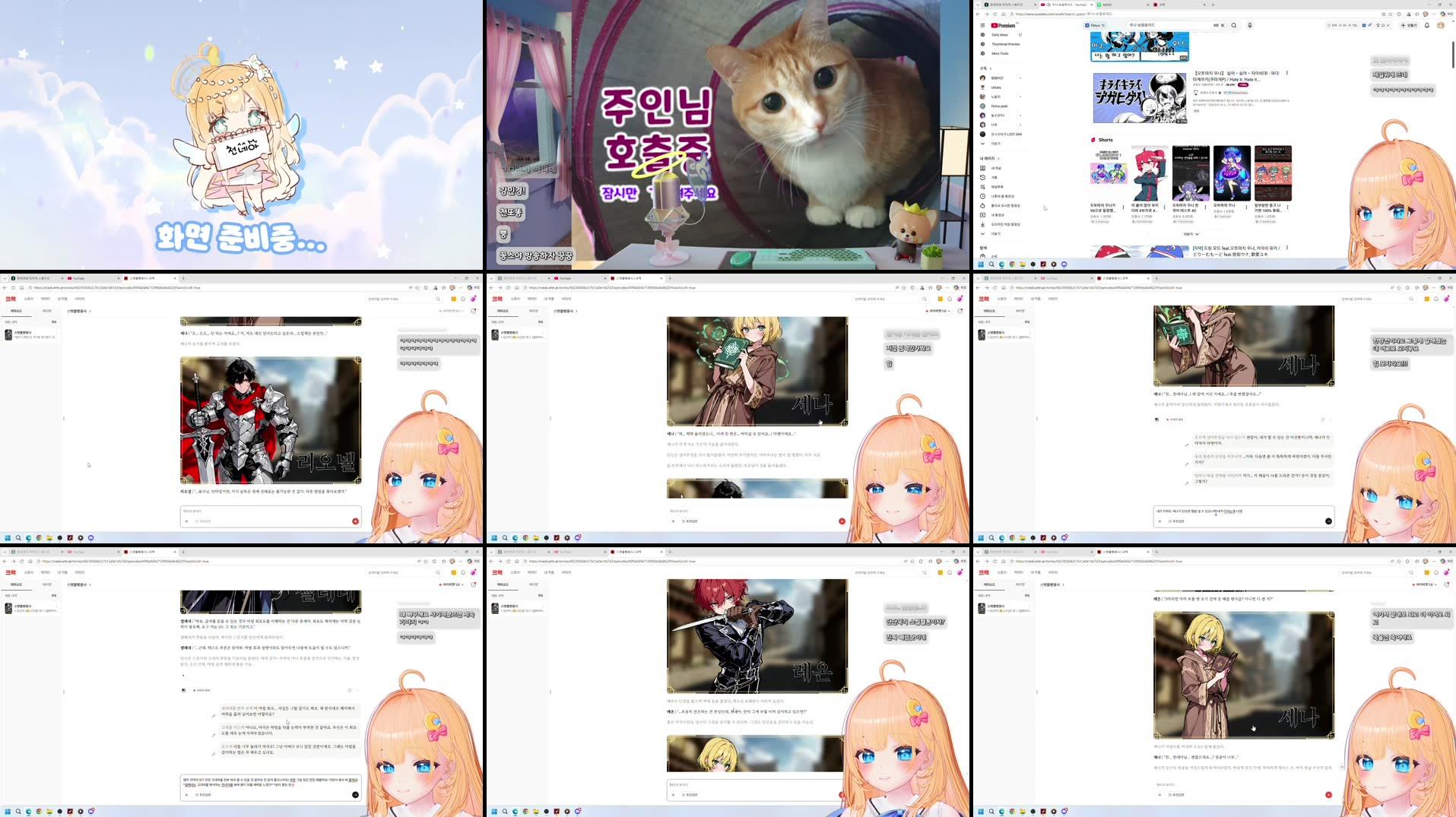Click red send button in knight 리오넬 frame
Viewport: 1456px width, 817px height.
coord(355,521)
